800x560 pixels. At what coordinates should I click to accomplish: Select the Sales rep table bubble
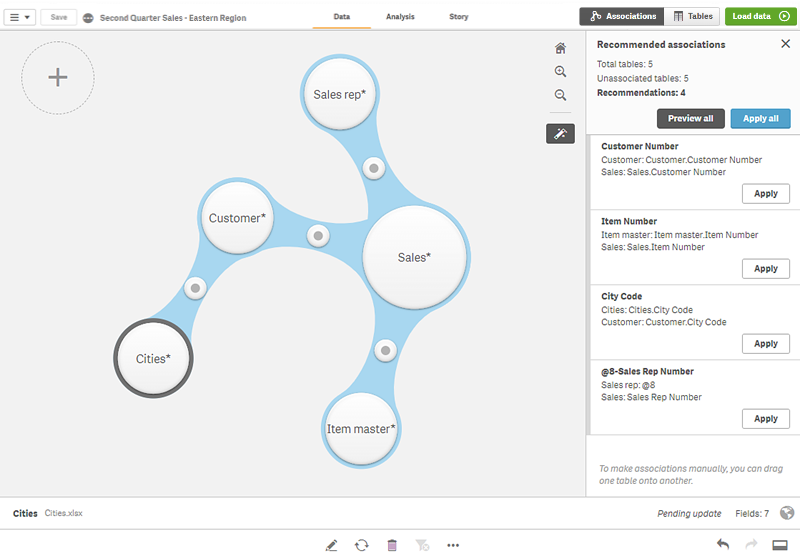pos(339,94)
